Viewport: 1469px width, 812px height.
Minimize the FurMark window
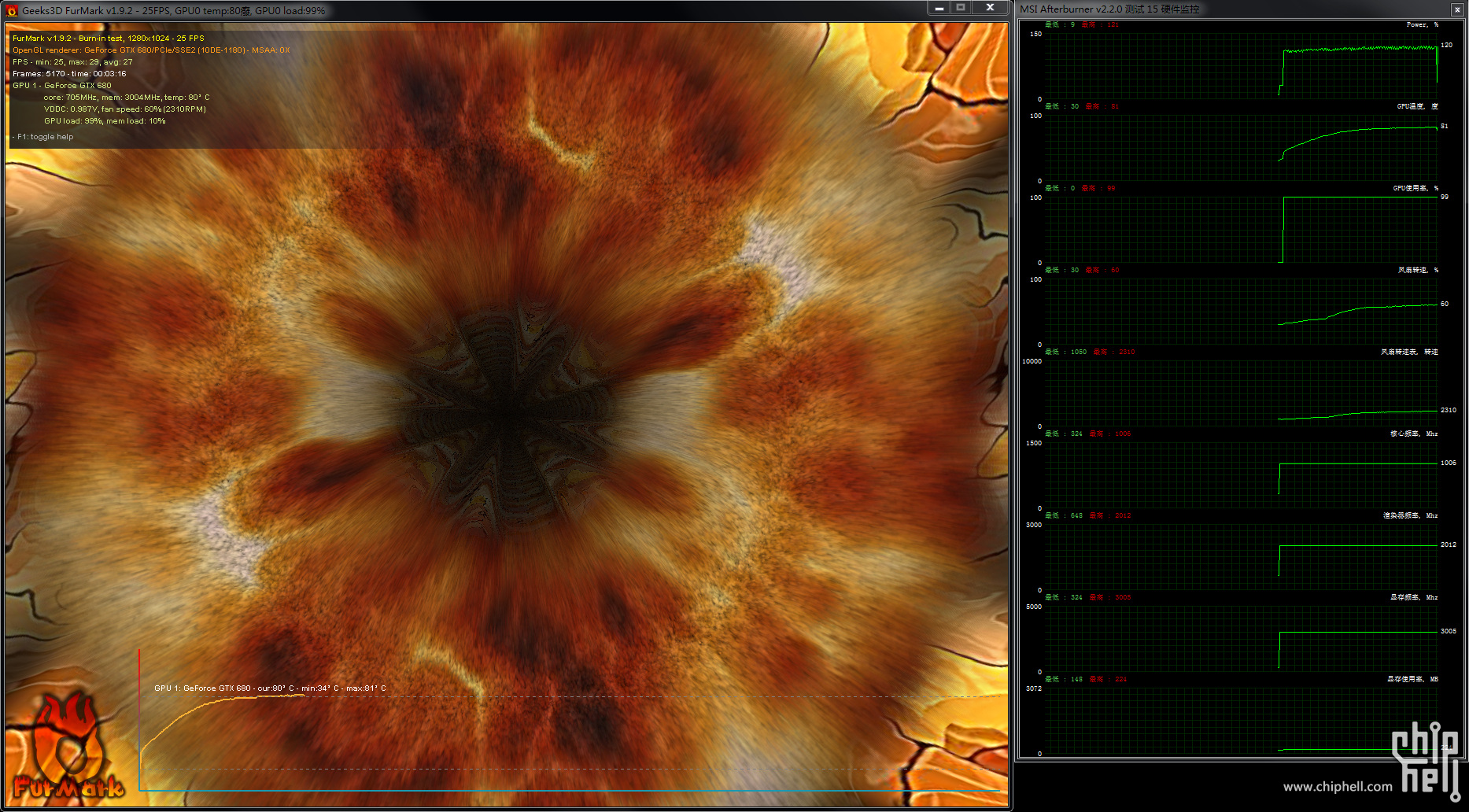point(939,8)
